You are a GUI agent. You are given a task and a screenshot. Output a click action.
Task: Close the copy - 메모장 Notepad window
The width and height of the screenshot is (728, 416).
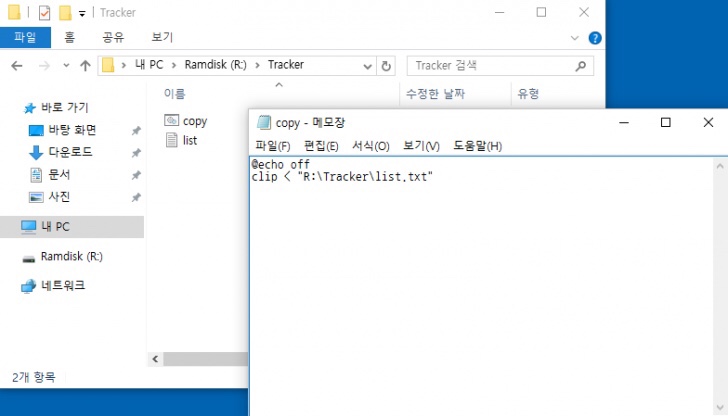pyautogui.click(x=708, y=122)
